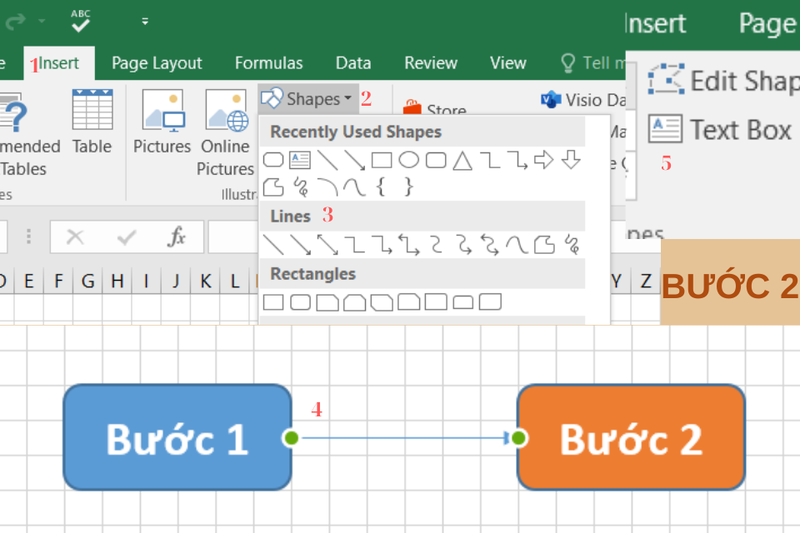Open Online Pictures

226,133
